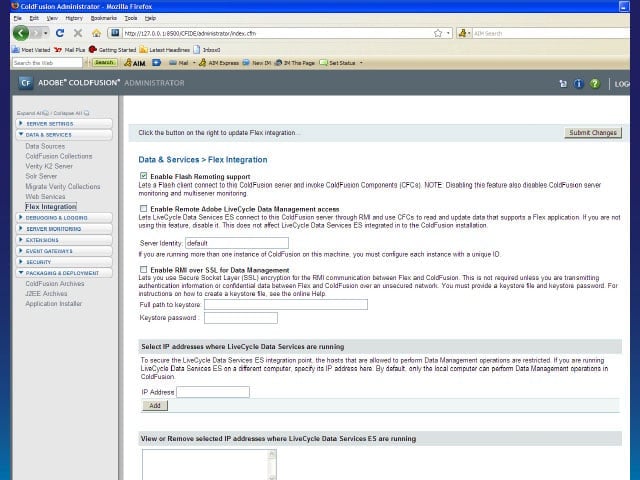Screen dimensions: 640x480
Task: Click the browser Home icon
Action: point(96,33)
